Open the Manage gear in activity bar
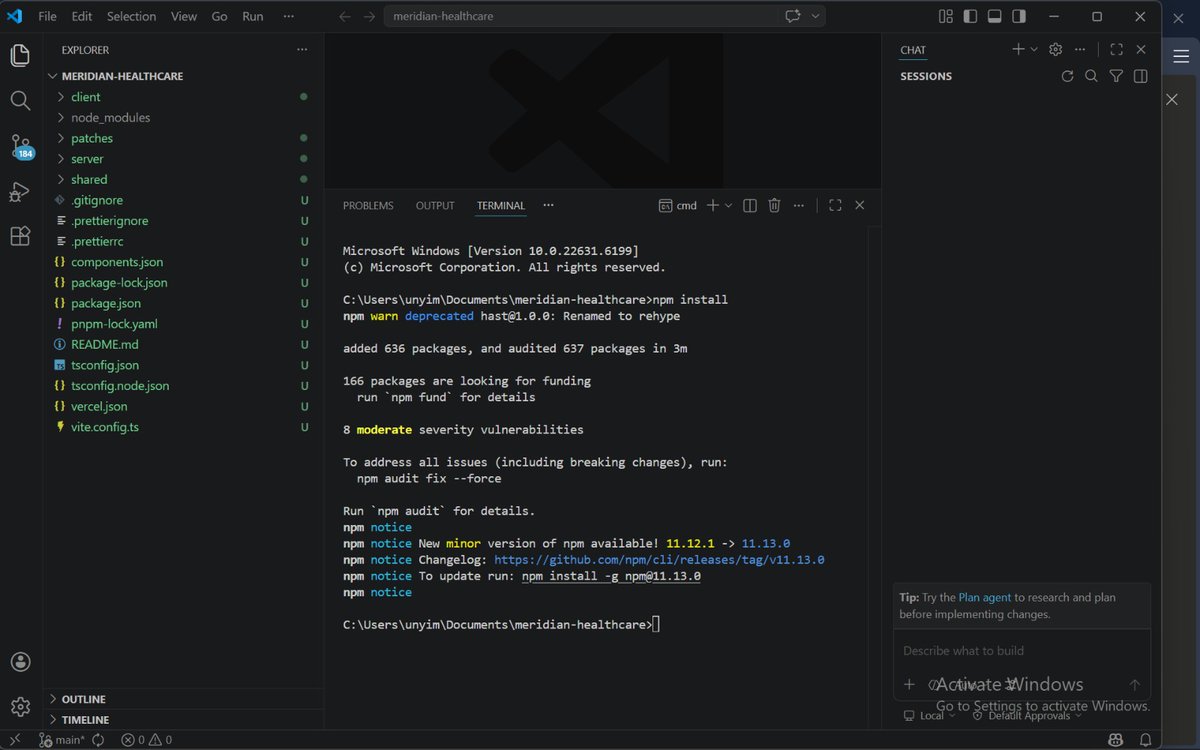 [20, 706]
